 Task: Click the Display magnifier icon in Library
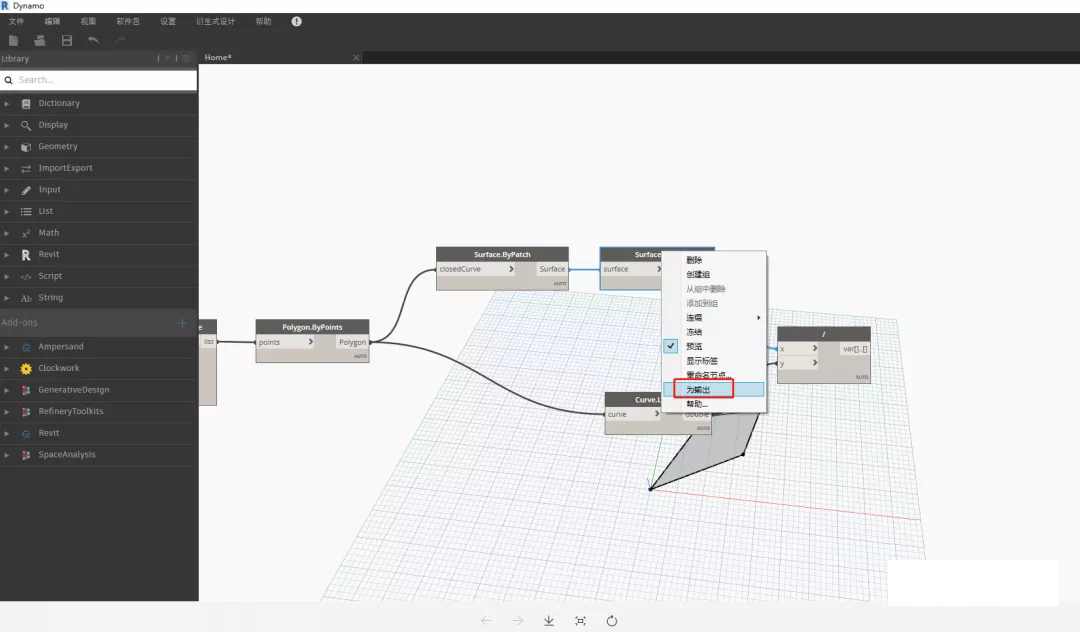(26, 125)
